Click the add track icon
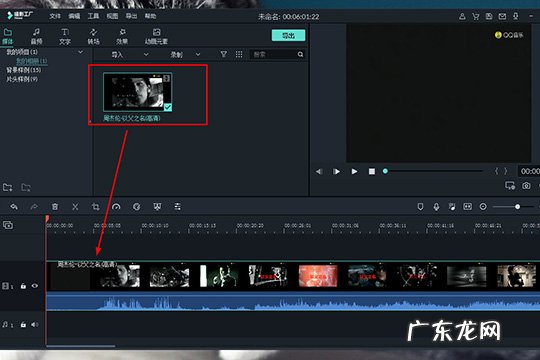The height and width of the screenshot is (360, 540). click(8, 225)
